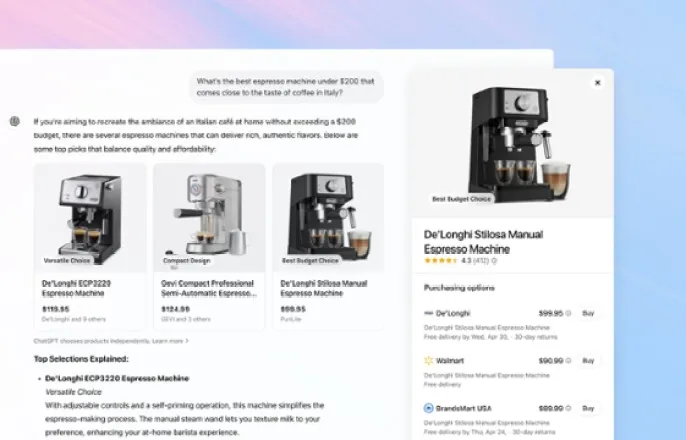Open De'Longhi Stilosa Manual product card

[328, 247]
